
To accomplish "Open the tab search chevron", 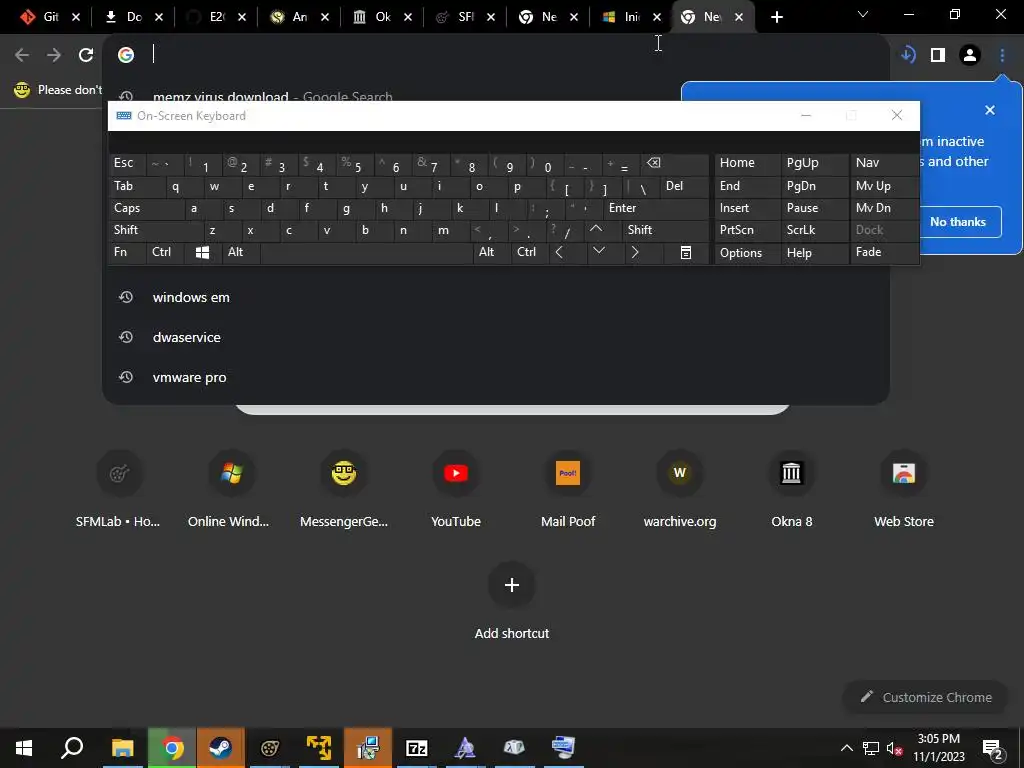I will 863,14.
